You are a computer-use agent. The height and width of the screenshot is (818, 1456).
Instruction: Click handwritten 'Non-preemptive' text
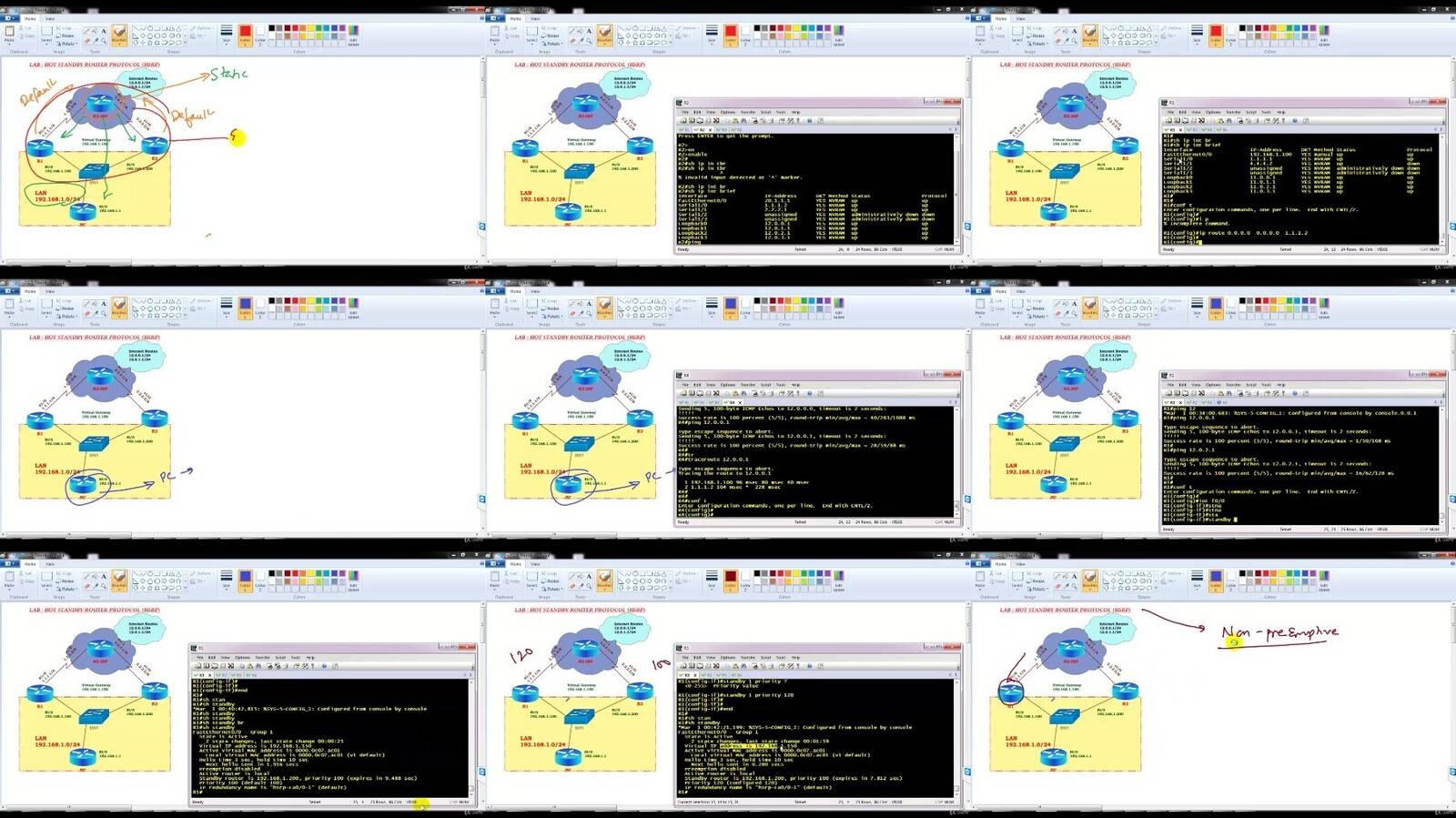1279,632
